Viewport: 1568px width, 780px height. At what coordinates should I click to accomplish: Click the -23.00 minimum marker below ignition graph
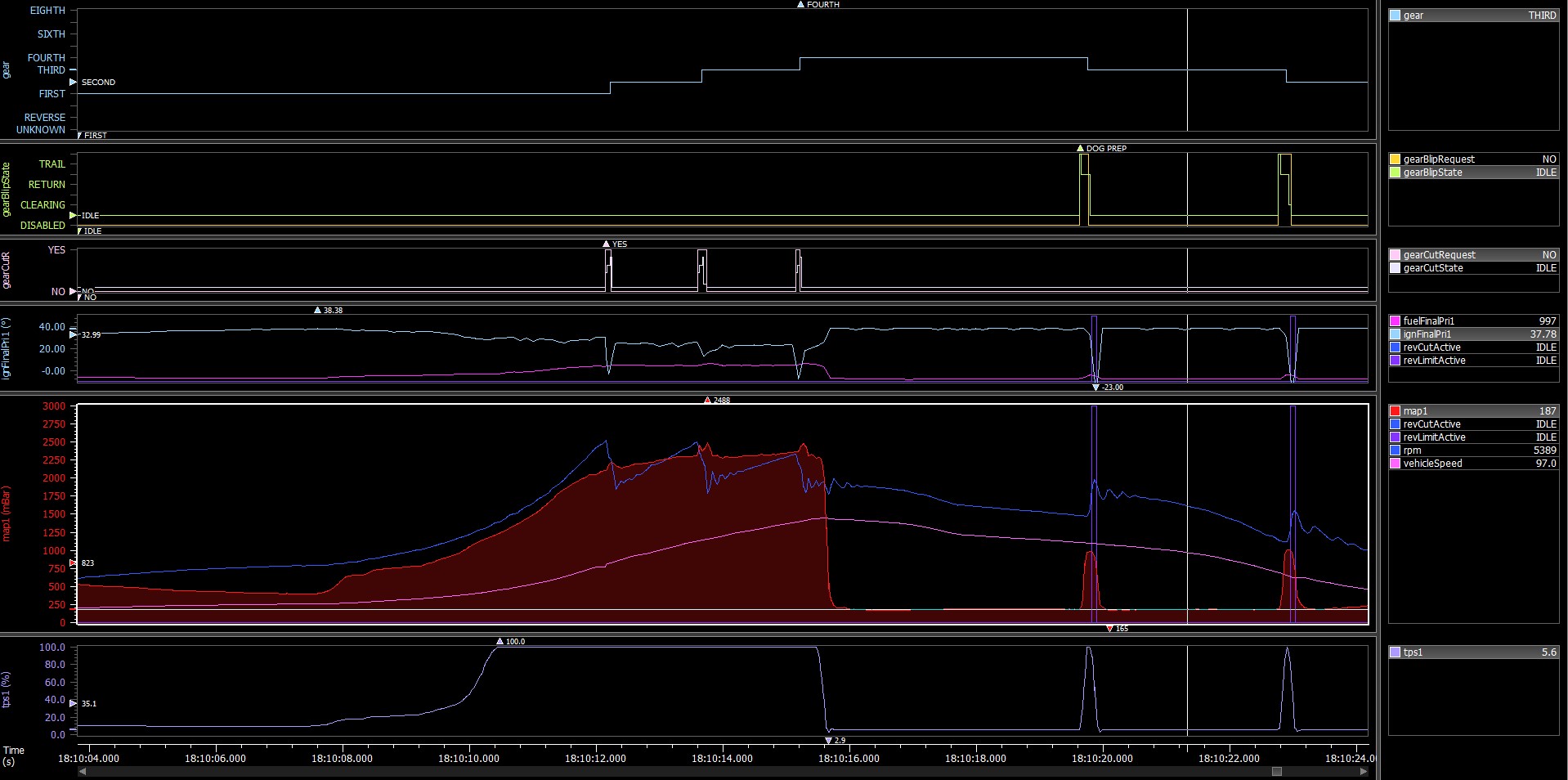coord(1095,388)
